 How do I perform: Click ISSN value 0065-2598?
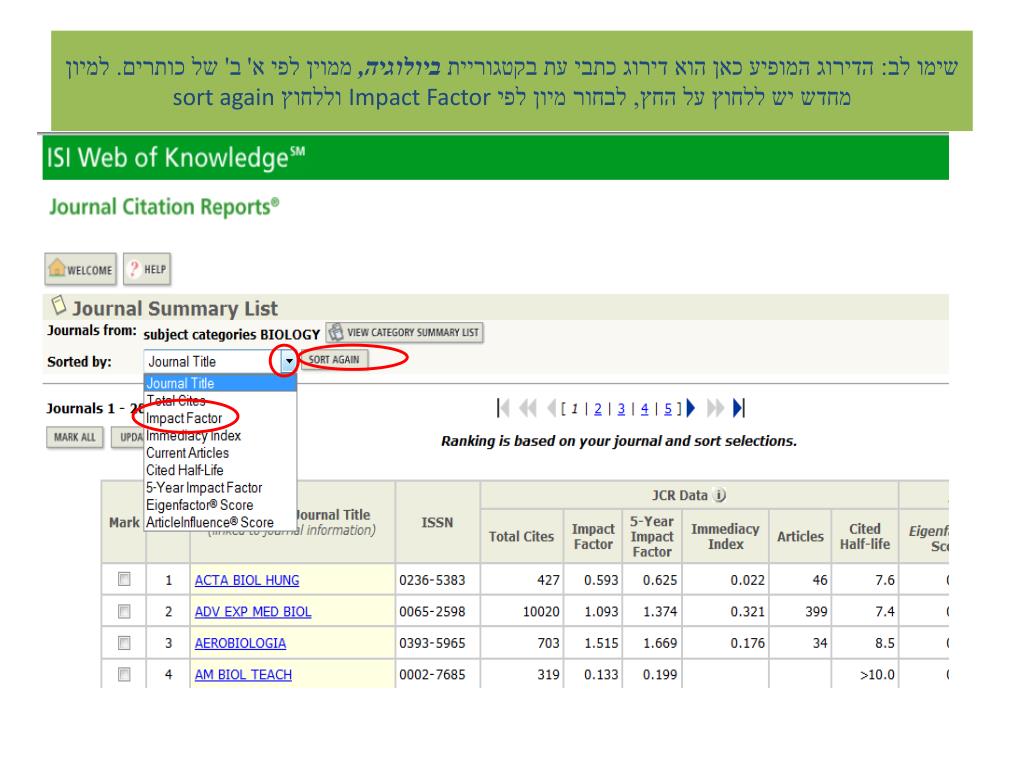(x=432, y=612)
